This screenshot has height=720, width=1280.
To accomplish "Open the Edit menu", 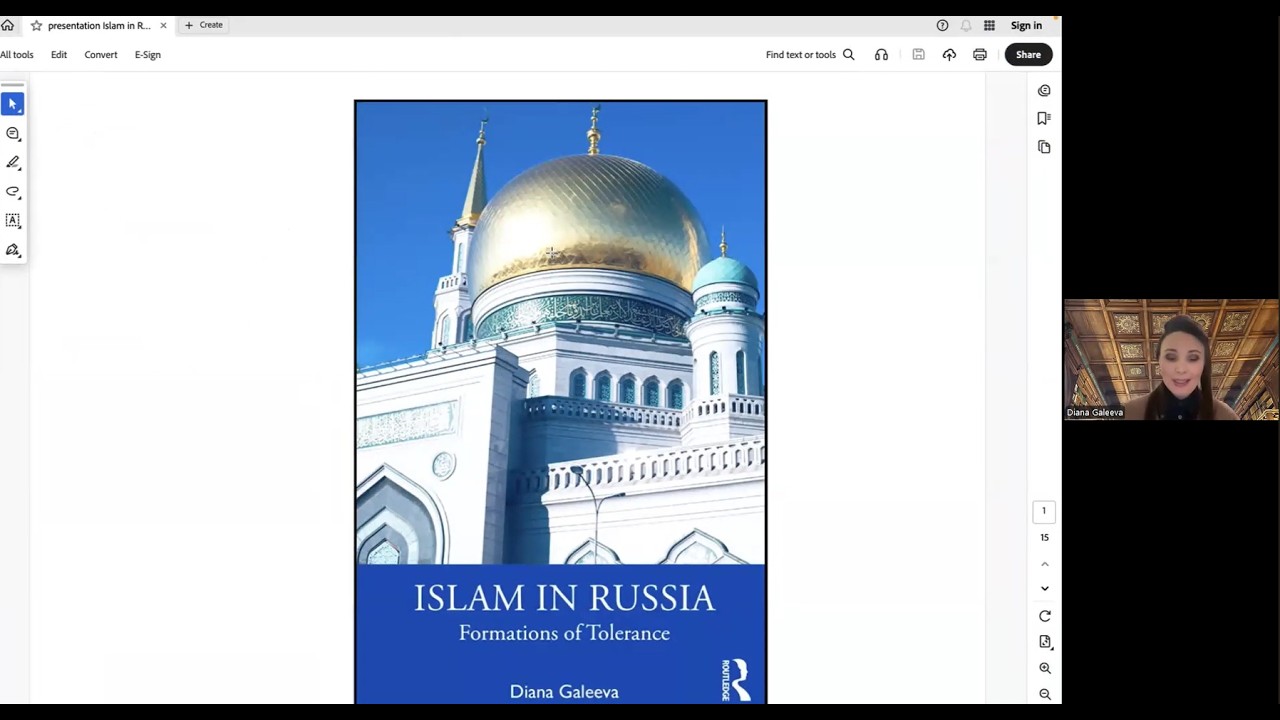I will (59, 55).
